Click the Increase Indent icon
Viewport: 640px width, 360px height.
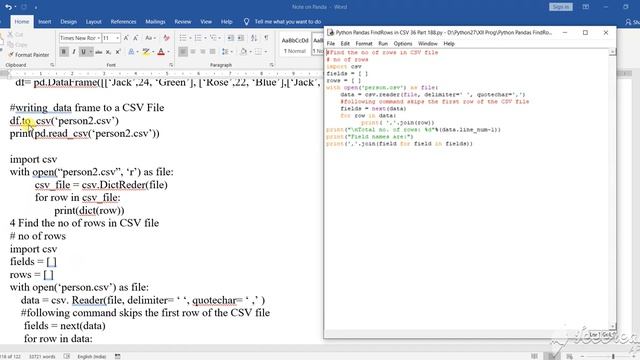(x=241, y=38)
